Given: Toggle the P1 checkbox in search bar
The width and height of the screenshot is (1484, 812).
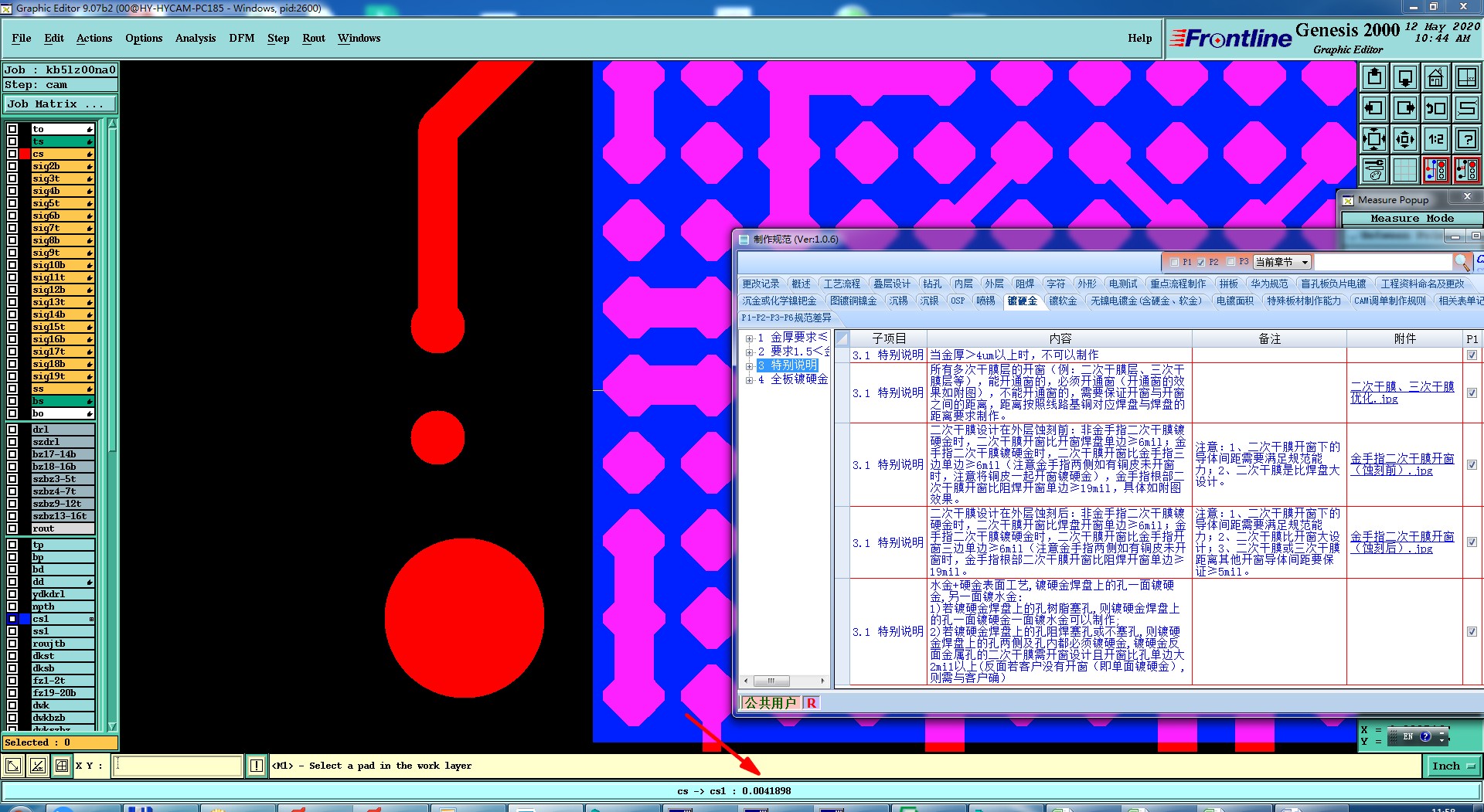Looking at the screenshot, I should [1175, 262].
